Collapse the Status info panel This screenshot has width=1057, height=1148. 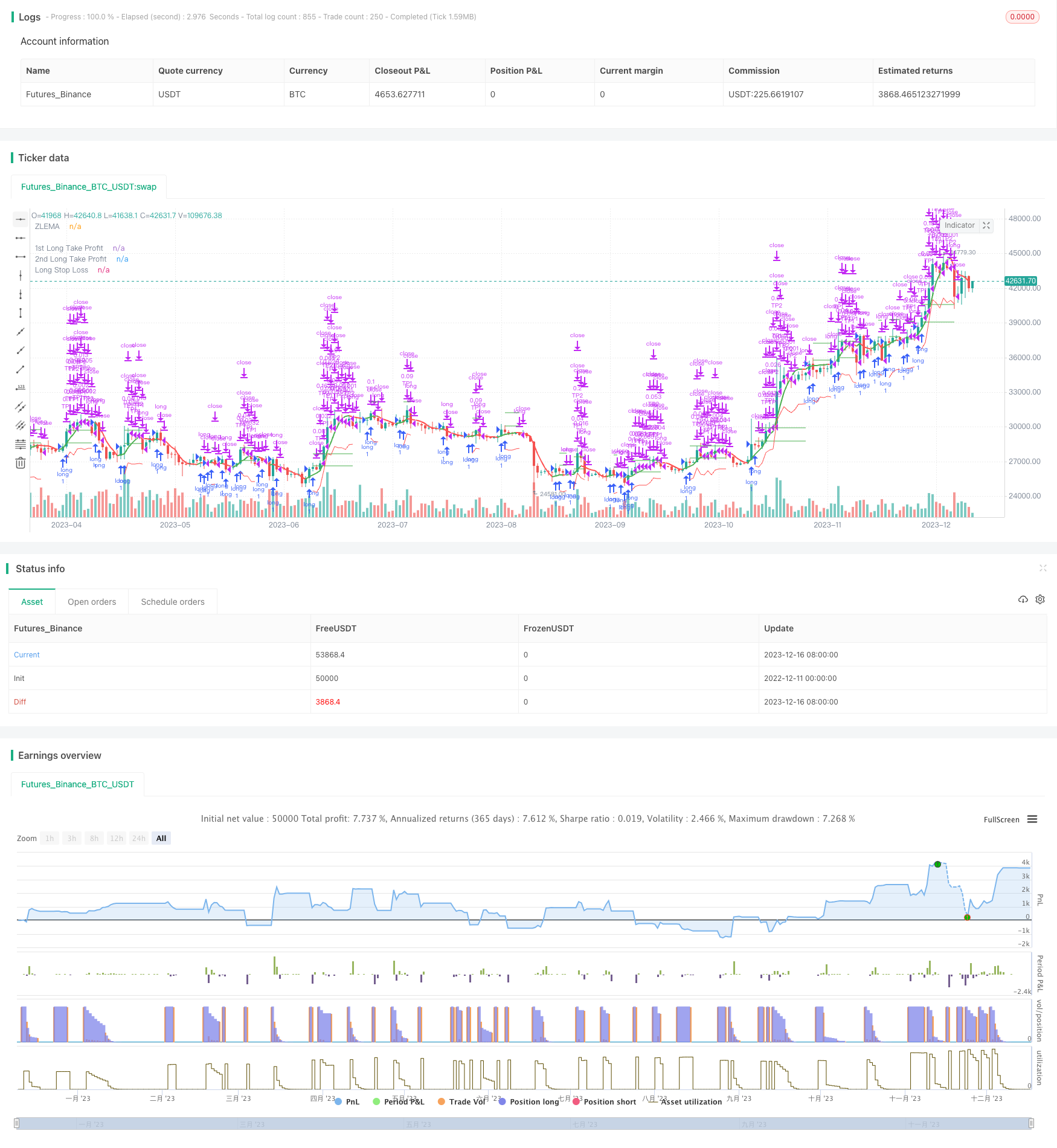(1043, 568)
